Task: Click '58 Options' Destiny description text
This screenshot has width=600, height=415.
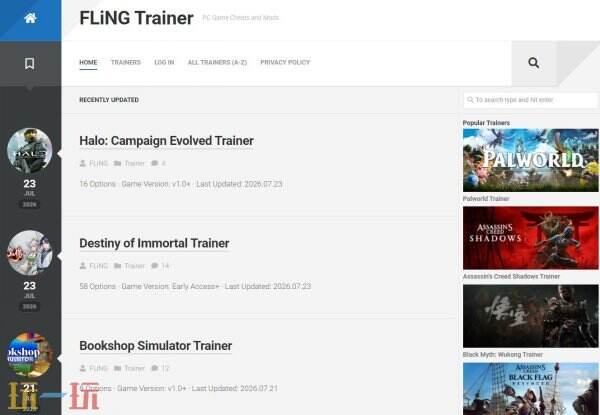Action: coord(97,286)
